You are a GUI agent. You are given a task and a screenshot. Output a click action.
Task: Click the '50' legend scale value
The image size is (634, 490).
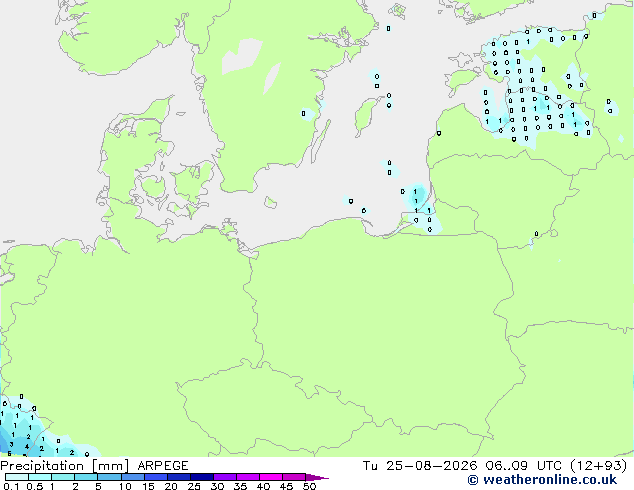tap(309, 486)
